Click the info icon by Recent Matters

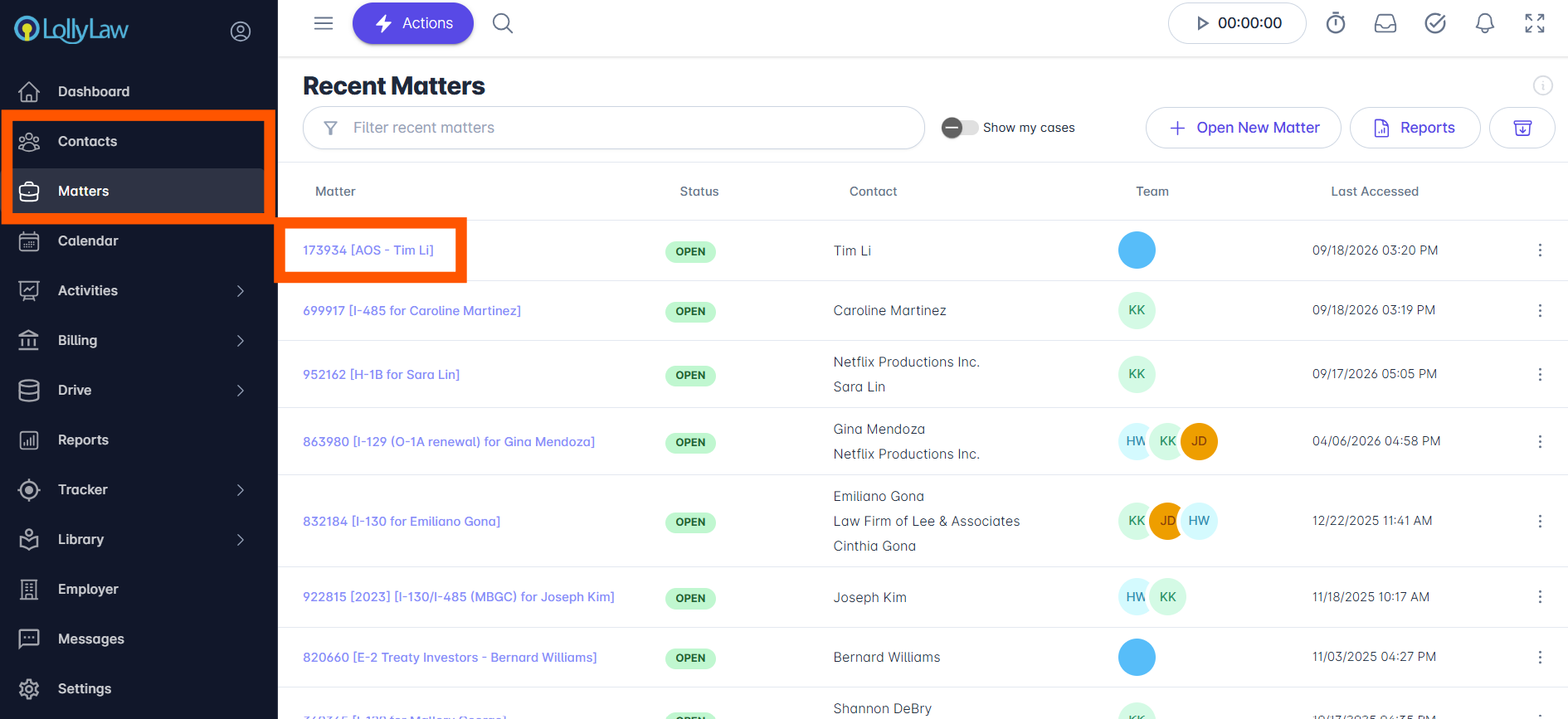point(1543,85)
